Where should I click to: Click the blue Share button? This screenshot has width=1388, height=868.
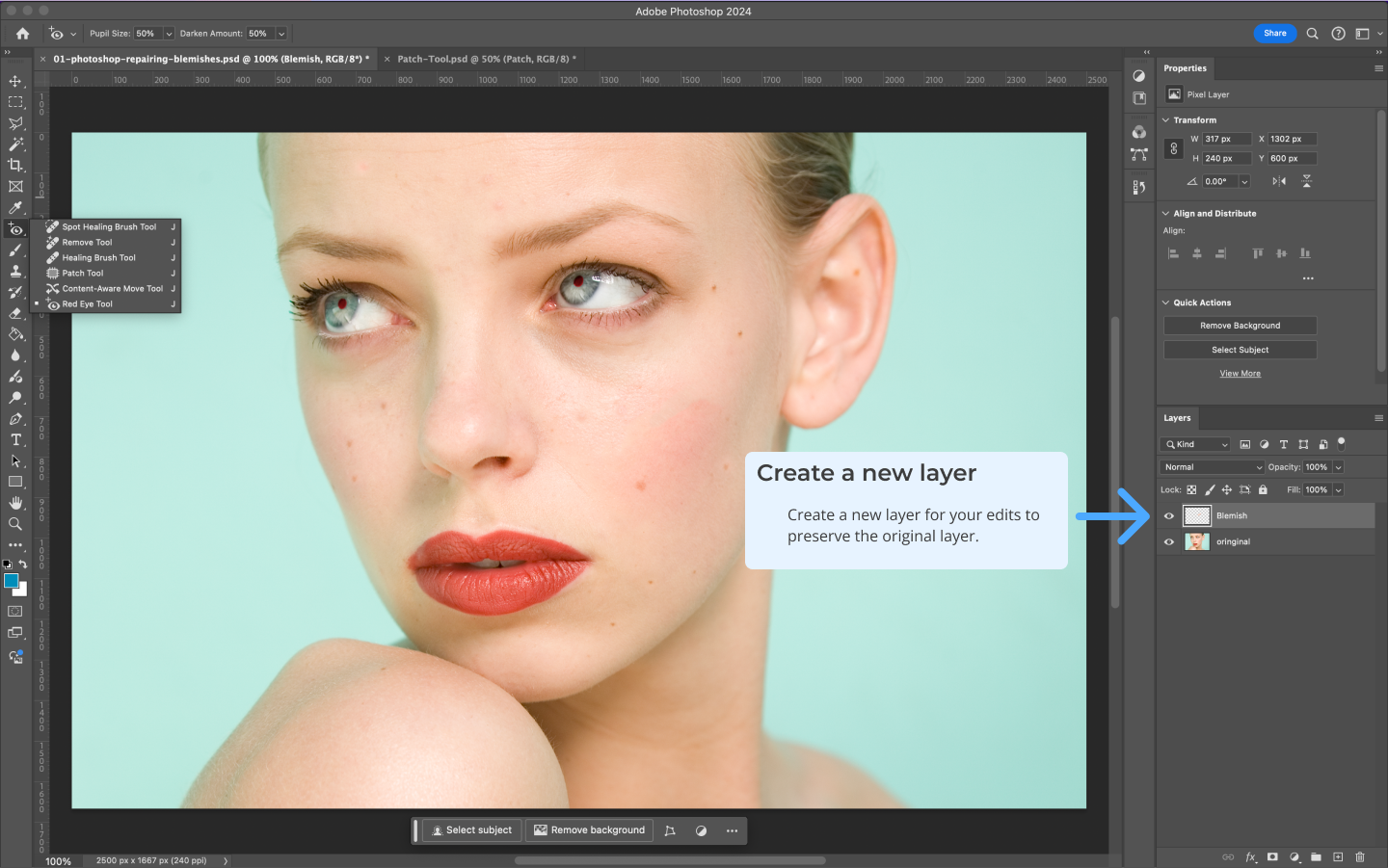coord(1274,34)
